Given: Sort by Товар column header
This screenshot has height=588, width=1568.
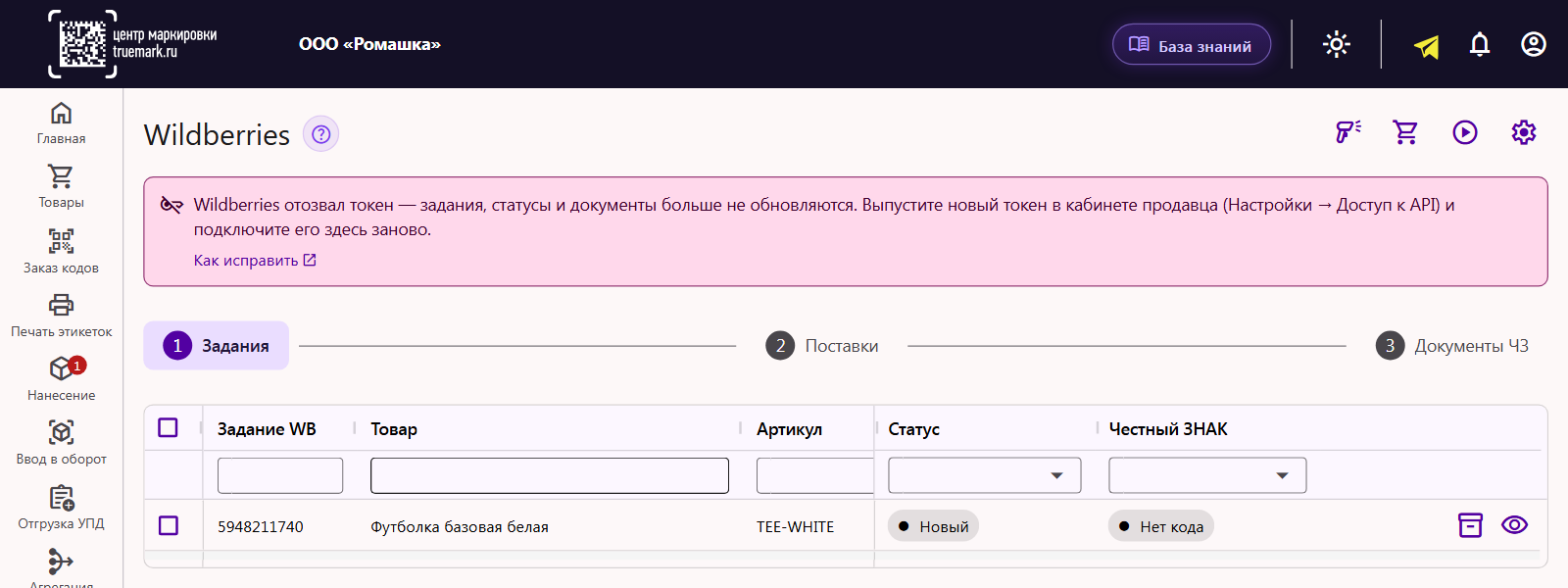Looking at the screenshot, I should [x=394, y=429].
